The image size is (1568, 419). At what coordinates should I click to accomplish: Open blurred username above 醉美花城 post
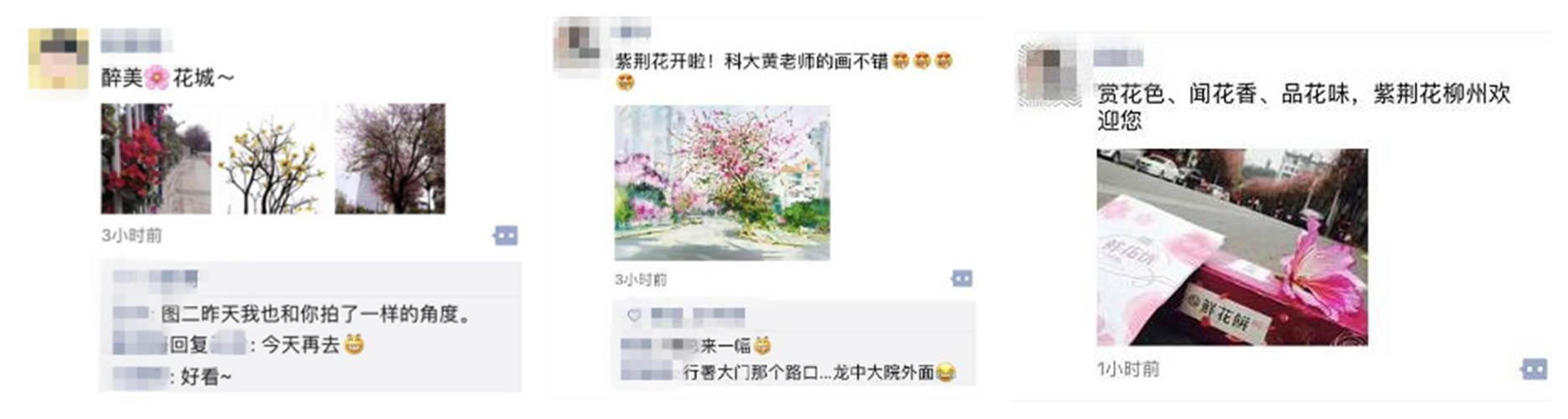[137, 40]
